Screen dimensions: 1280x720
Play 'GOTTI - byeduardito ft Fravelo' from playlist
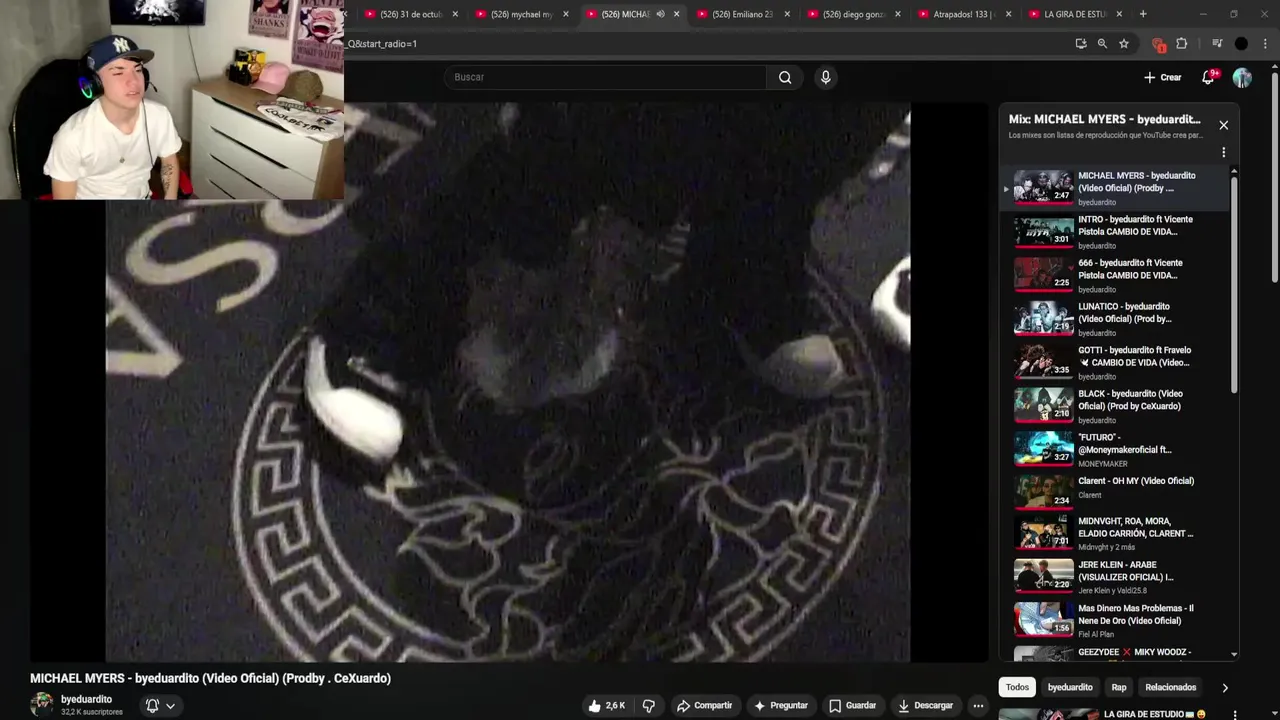coord(1117,363)
